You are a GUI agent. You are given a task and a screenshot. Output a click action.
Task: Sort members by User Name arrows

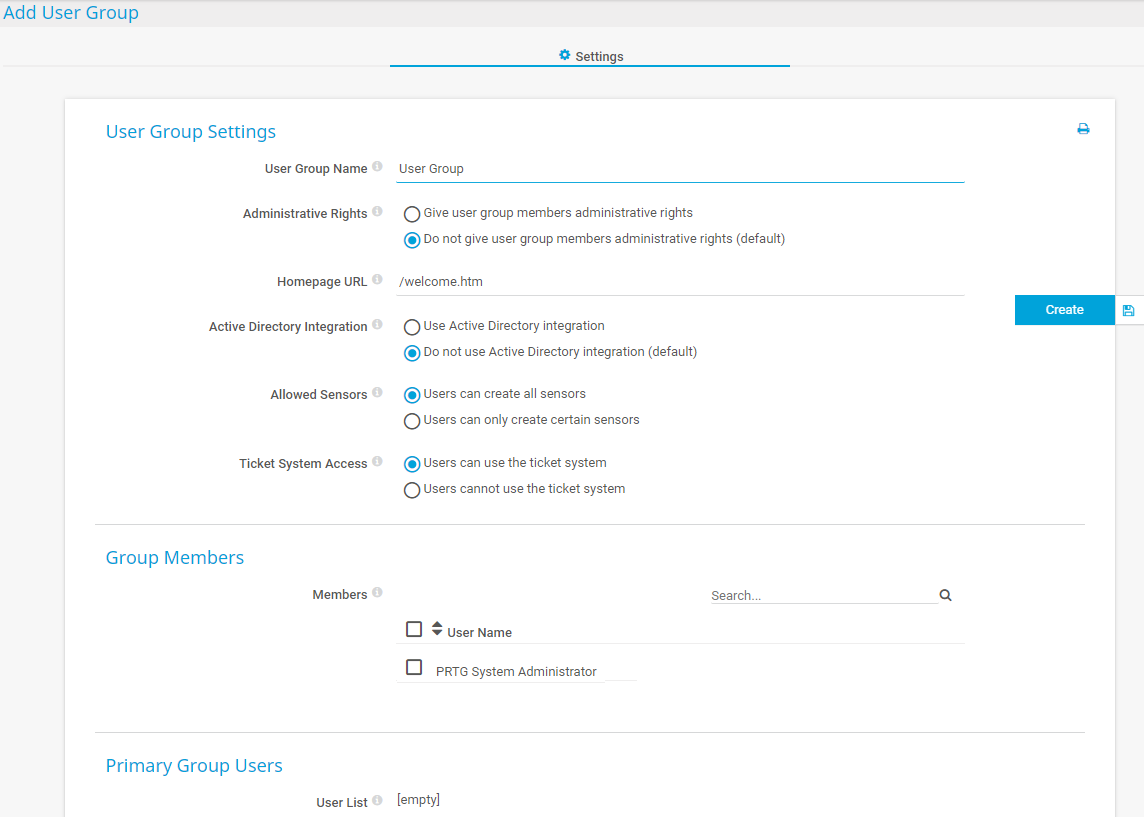[x=437, y=629]
